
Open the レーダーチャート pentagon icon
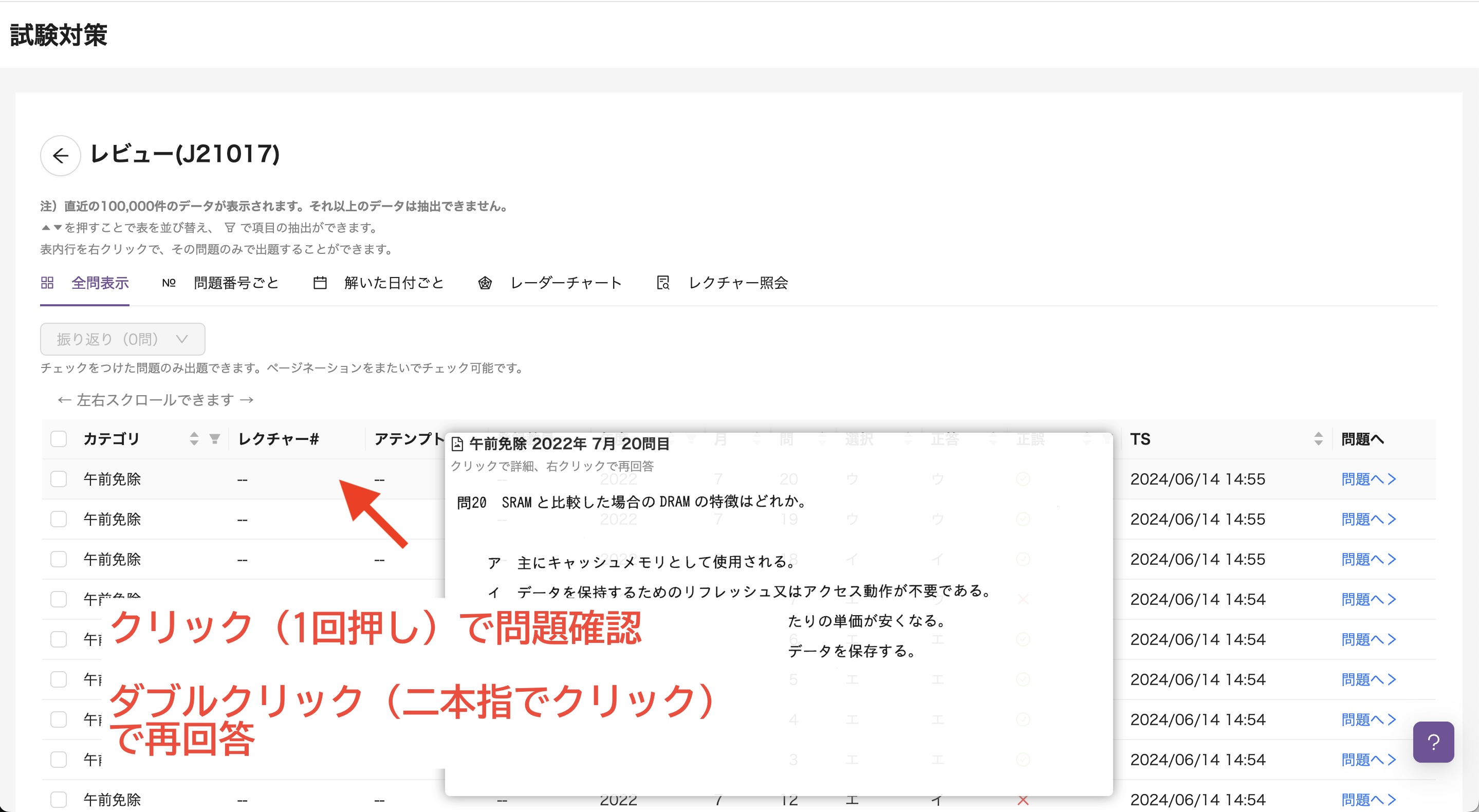(485, 283)
